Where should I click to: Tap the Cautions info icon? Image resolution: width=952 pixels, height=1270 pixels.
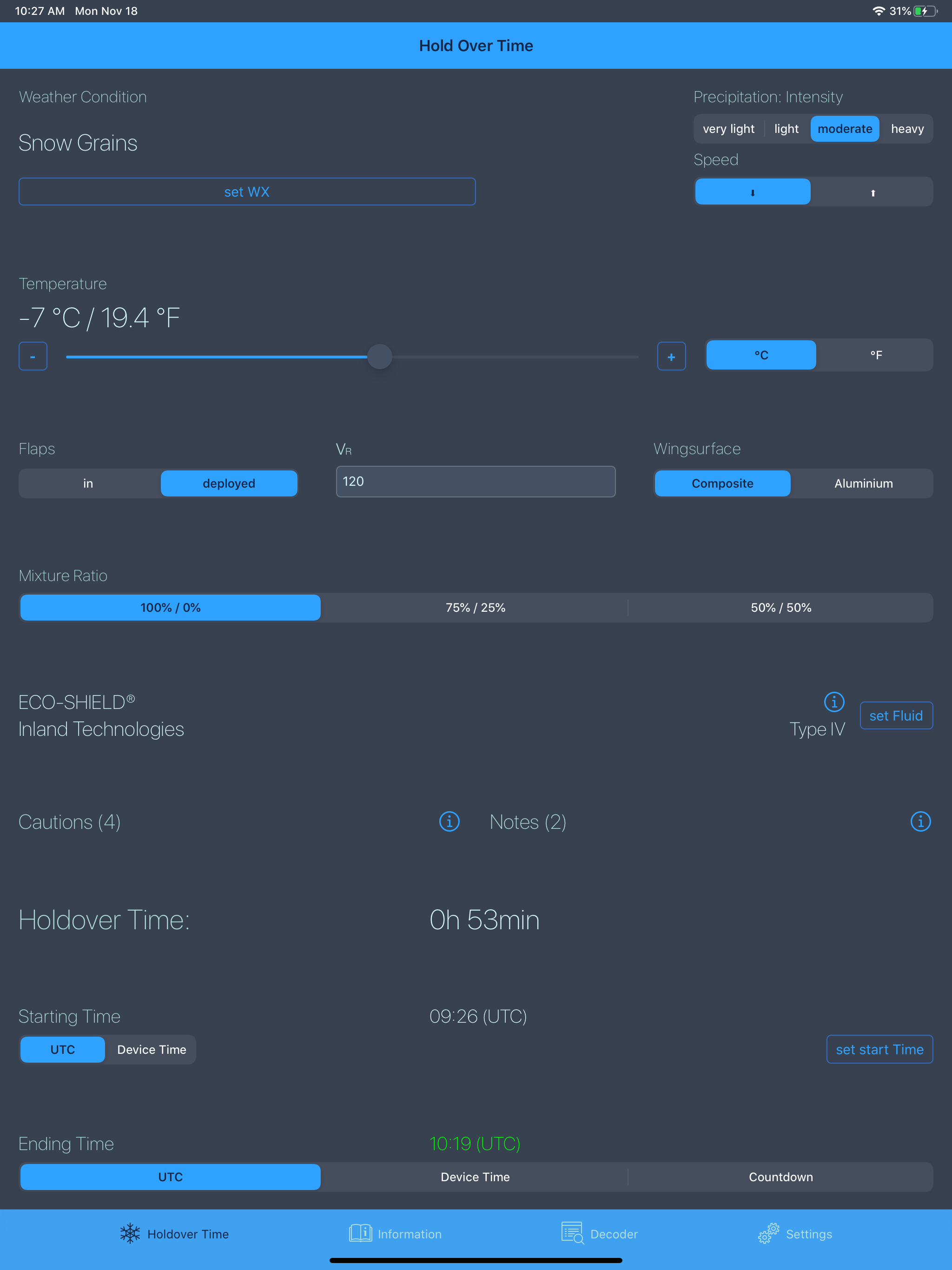click(x=449, y=821)
